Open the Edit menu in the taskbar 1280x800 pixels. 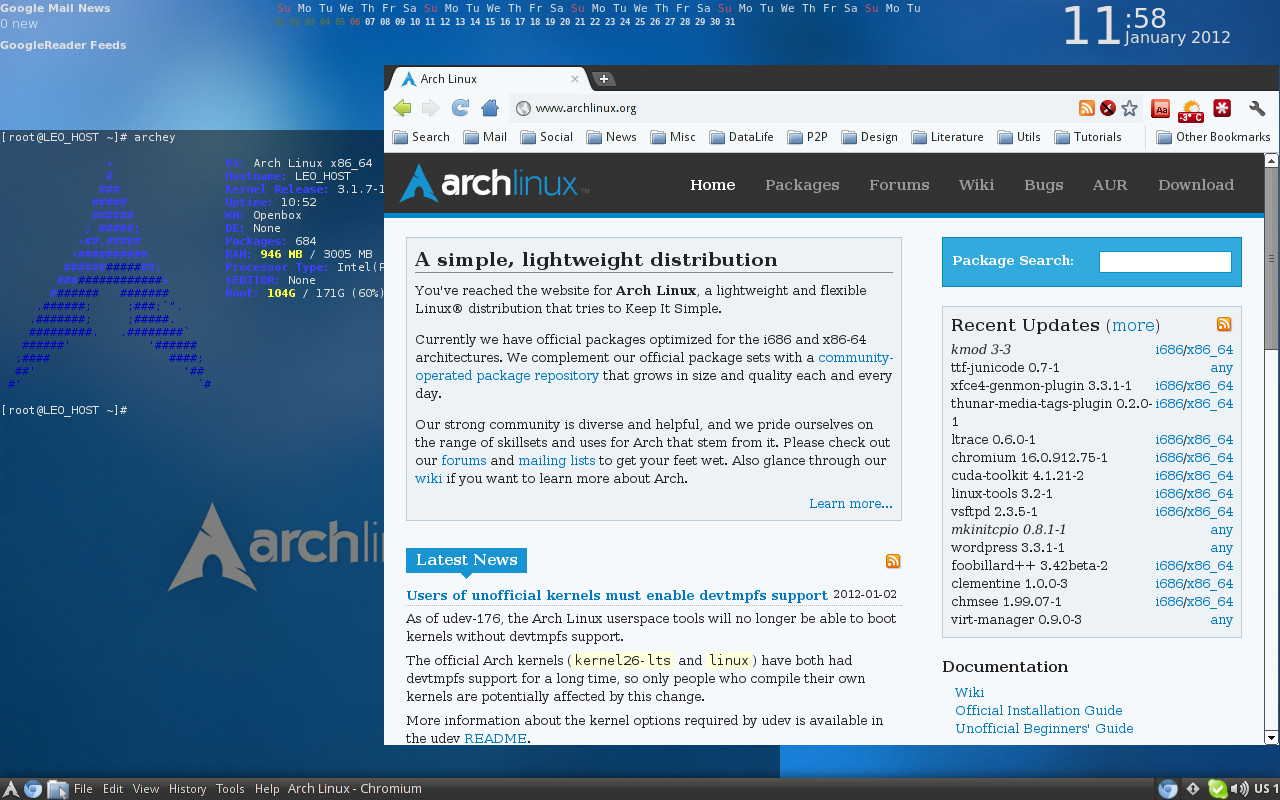pos(113,789)
